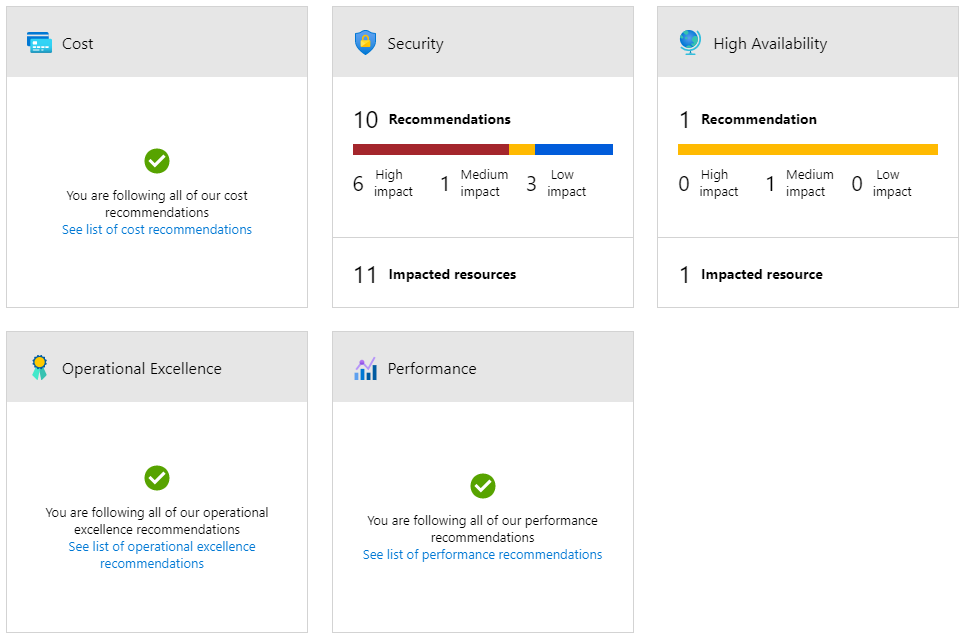Viewport: 966px width, 641px height.
Task: Select the blue low impact bar segment
Action: tap(574, 149)
